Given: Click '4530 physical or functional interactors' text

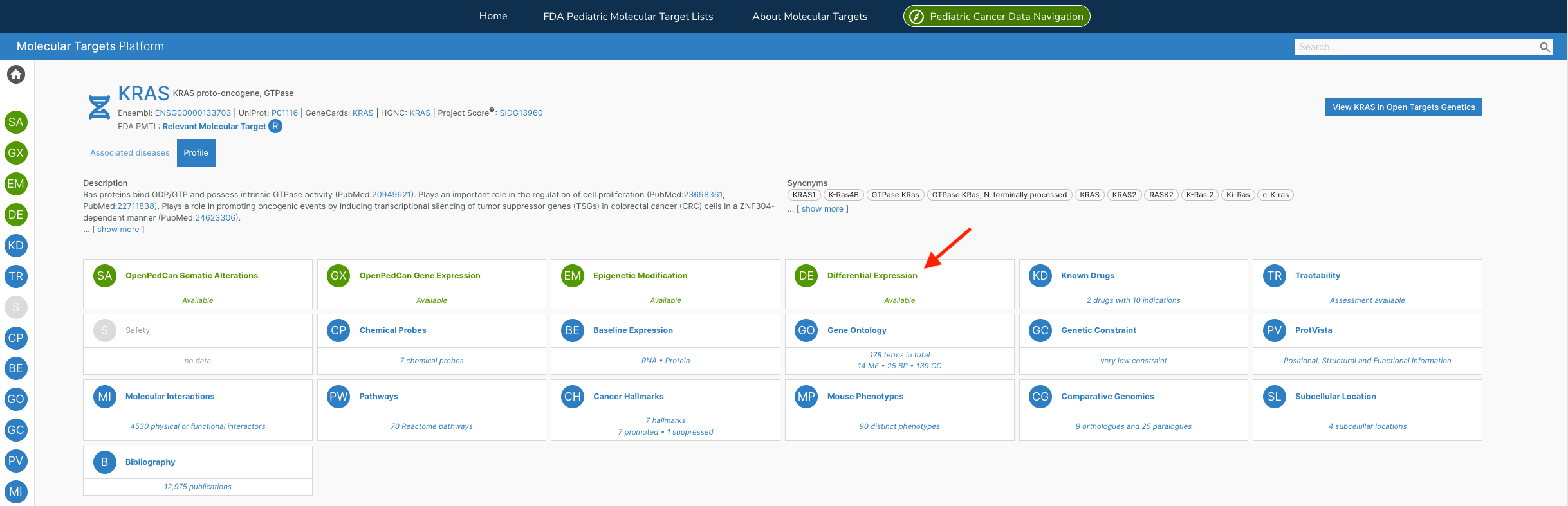Looking at the screenshot, I should [198, 426].
